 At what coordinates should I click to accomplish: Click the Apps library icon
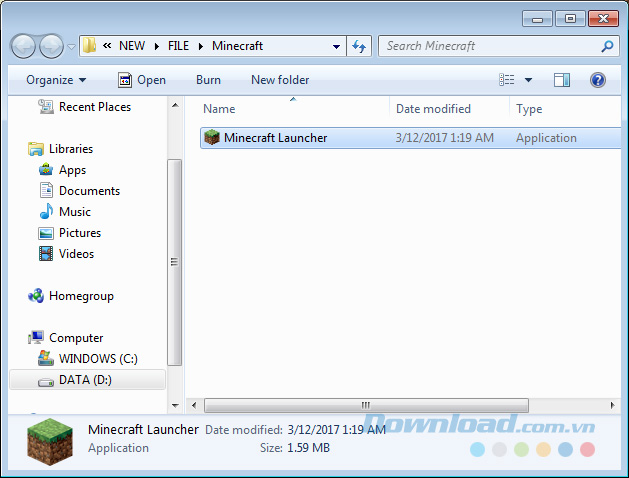46,170
